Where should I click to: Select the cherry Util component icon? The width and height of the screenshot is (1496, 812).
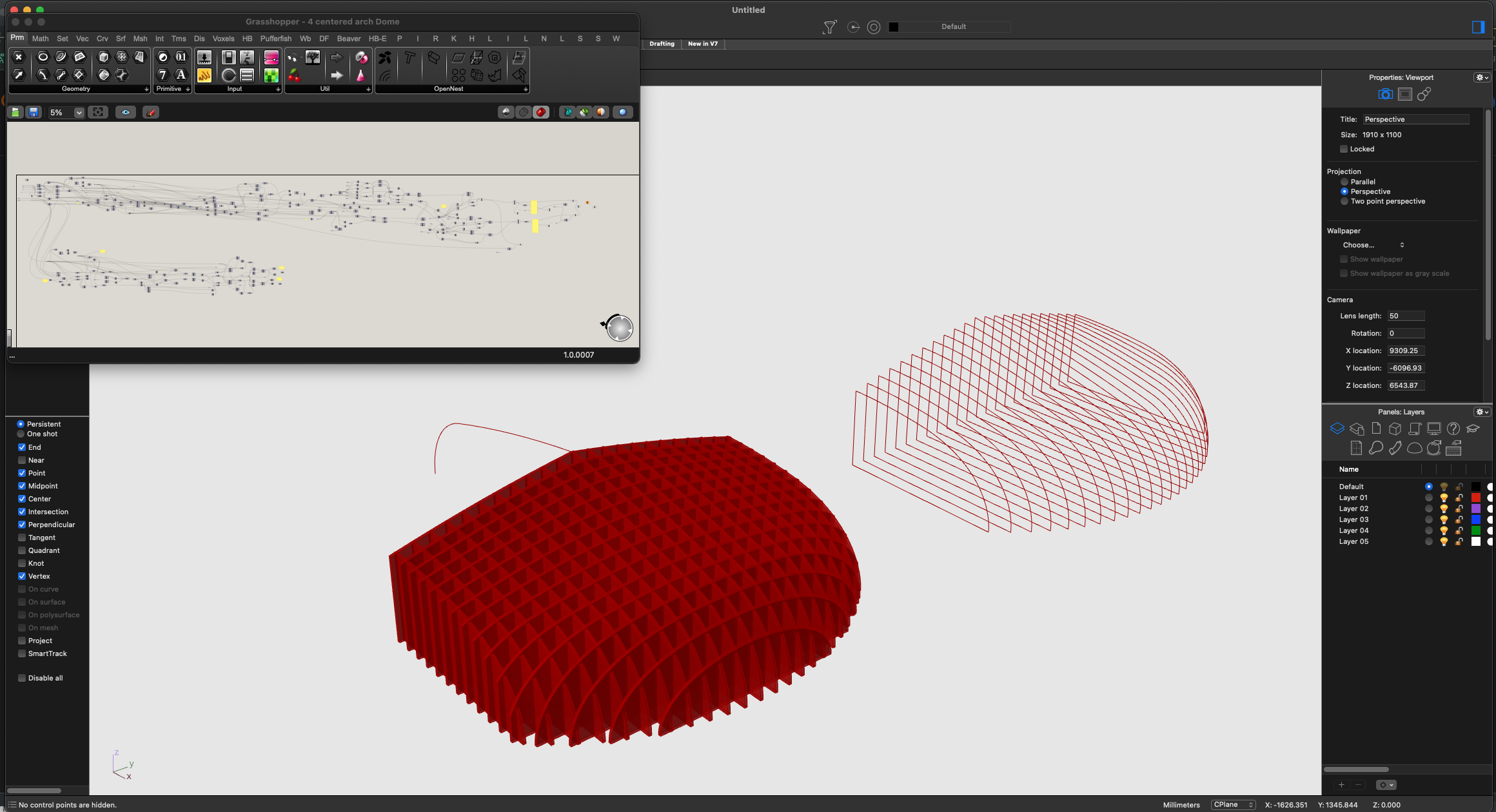click(294, 76)
